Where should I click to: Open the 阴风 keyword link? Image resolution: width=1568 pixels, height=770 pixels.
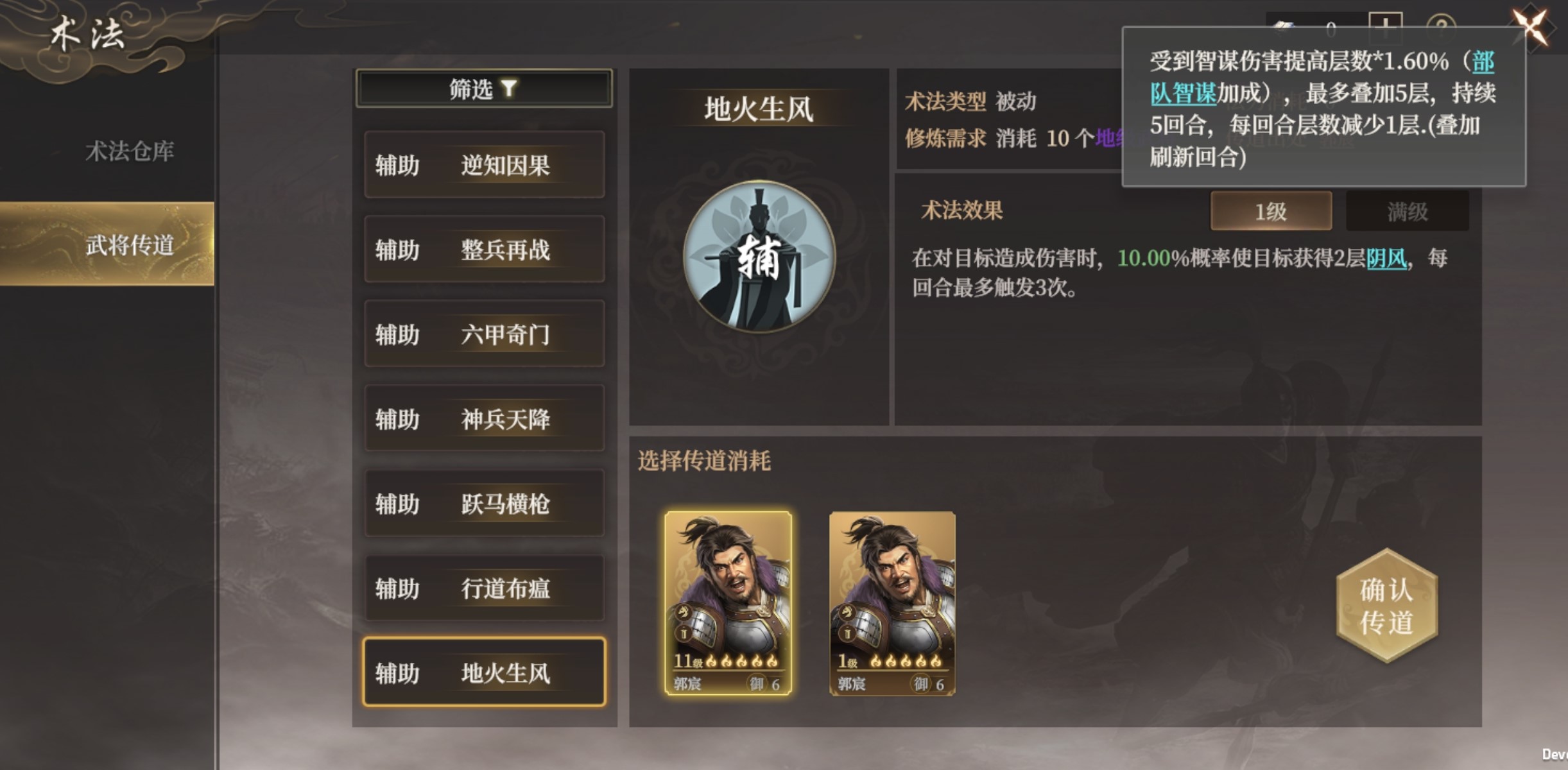(1386, 258)
